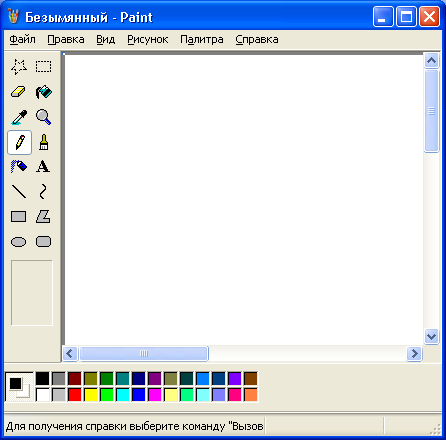Click the vertical scrollbar thumb
Screen dimensions: 446x440
coord(431,111)
